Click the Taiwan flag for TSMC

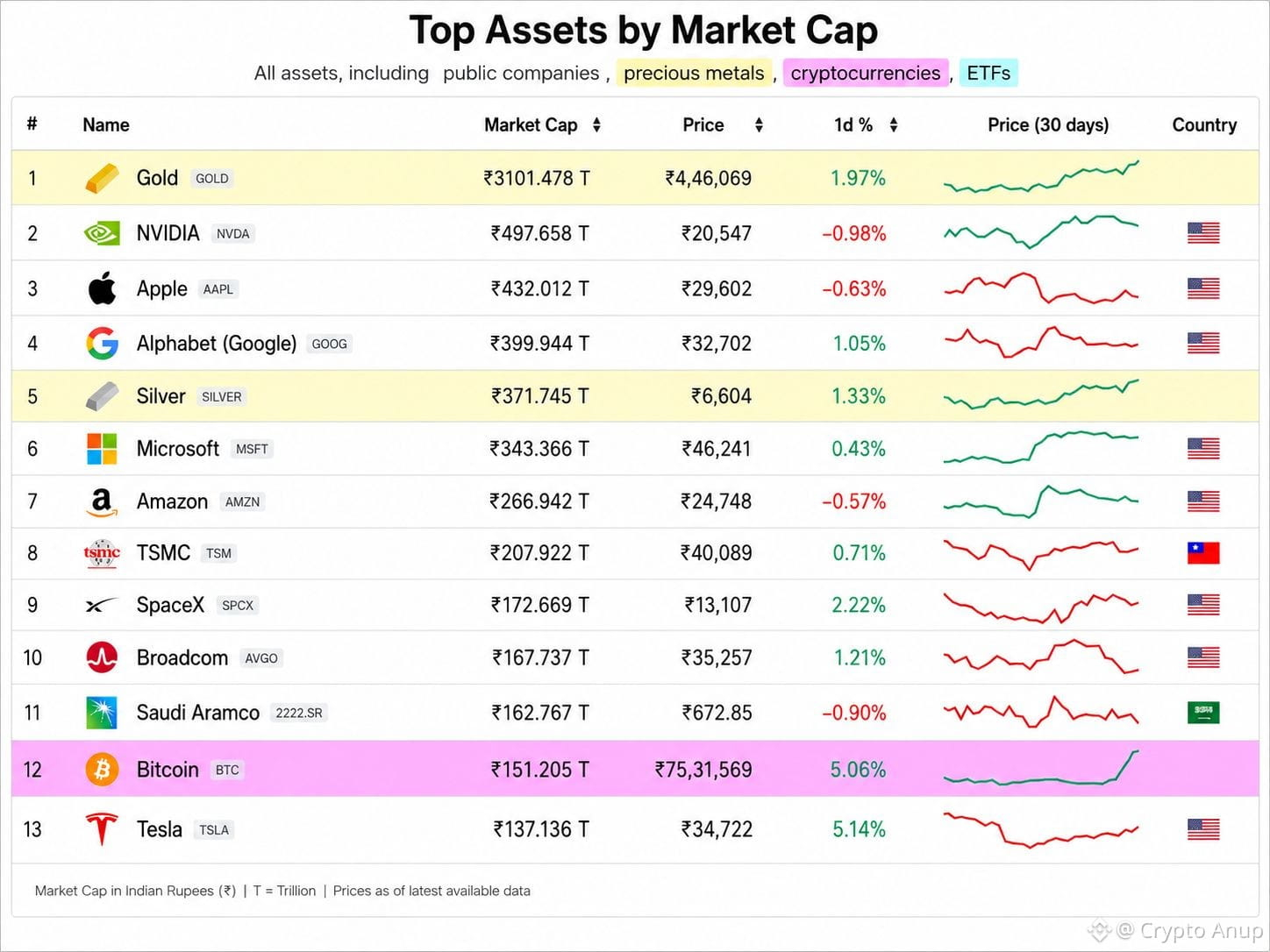1203,553
